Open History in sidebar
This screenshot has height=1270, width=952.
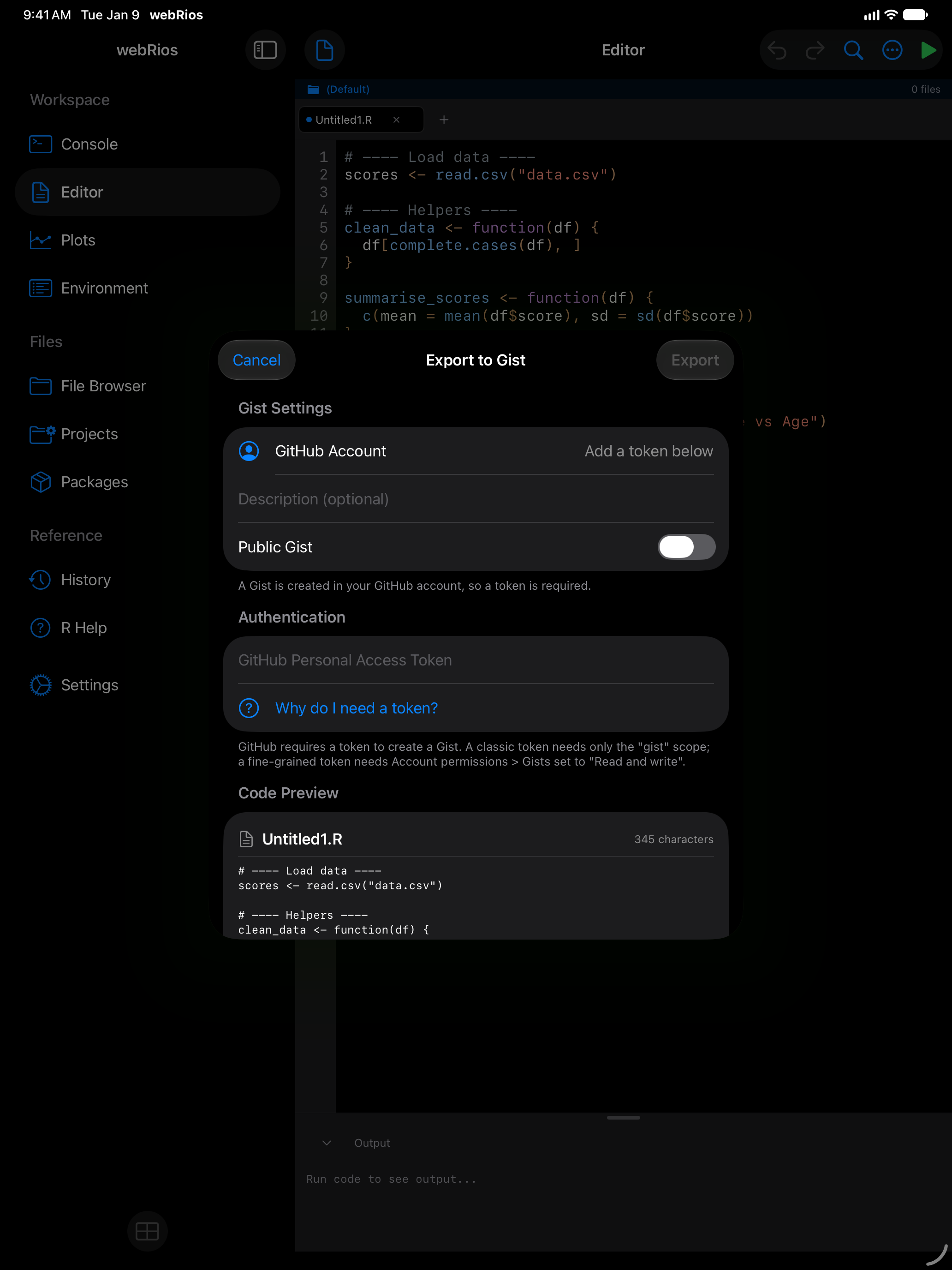(148, 579)
